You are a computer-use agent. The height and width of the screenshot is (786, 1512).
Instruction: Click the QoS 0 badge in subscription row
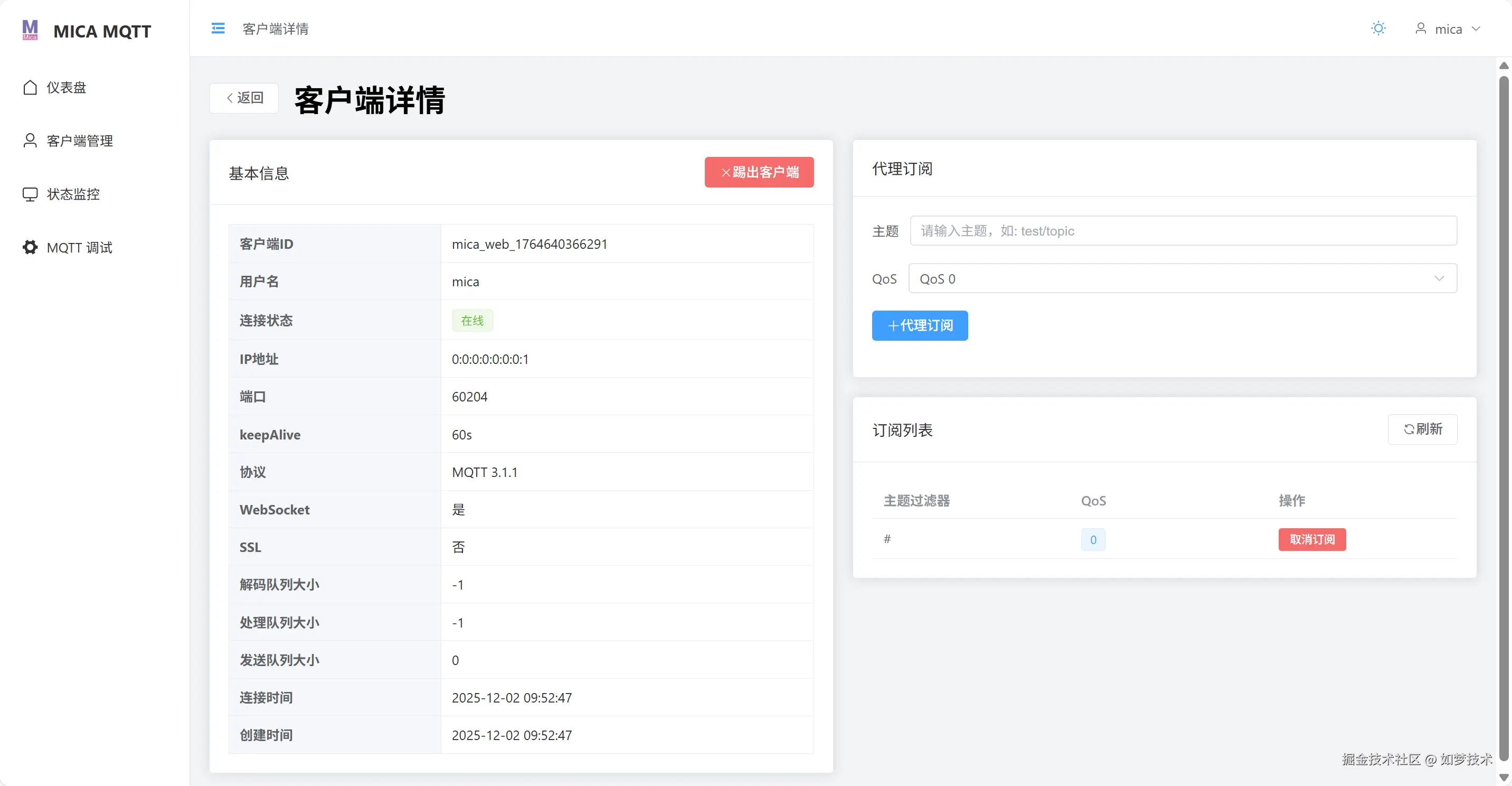click(1093, 540)
